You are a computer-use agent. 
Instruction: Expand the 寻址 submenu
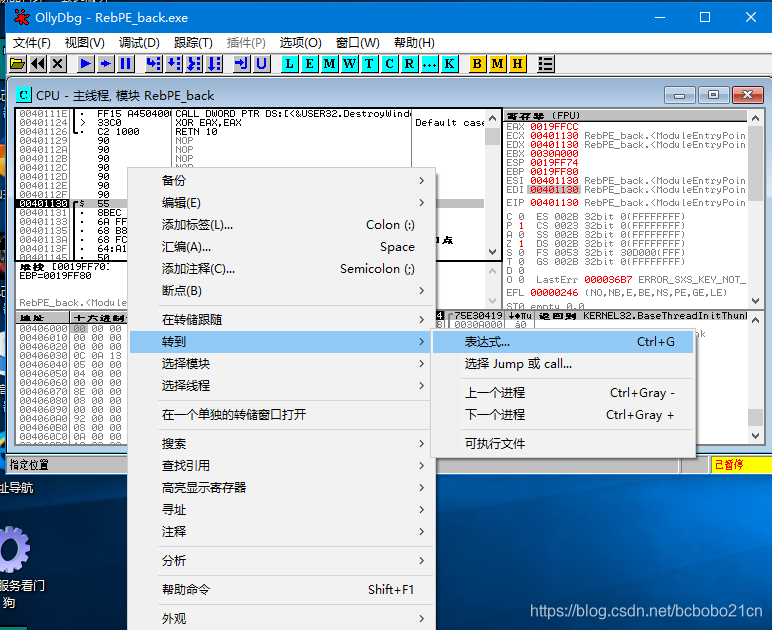point(282,510)
